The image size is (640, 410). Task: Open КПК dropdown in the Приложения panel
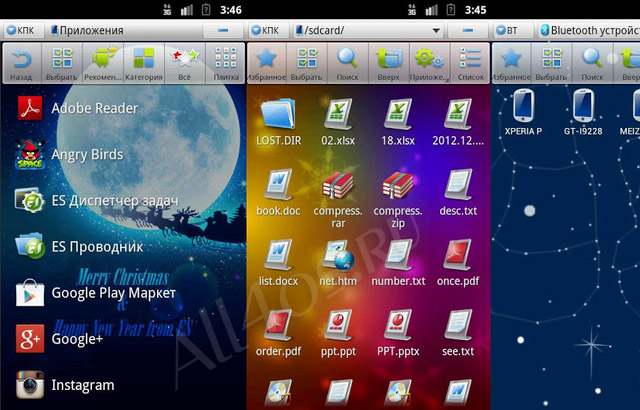(22, 30)
